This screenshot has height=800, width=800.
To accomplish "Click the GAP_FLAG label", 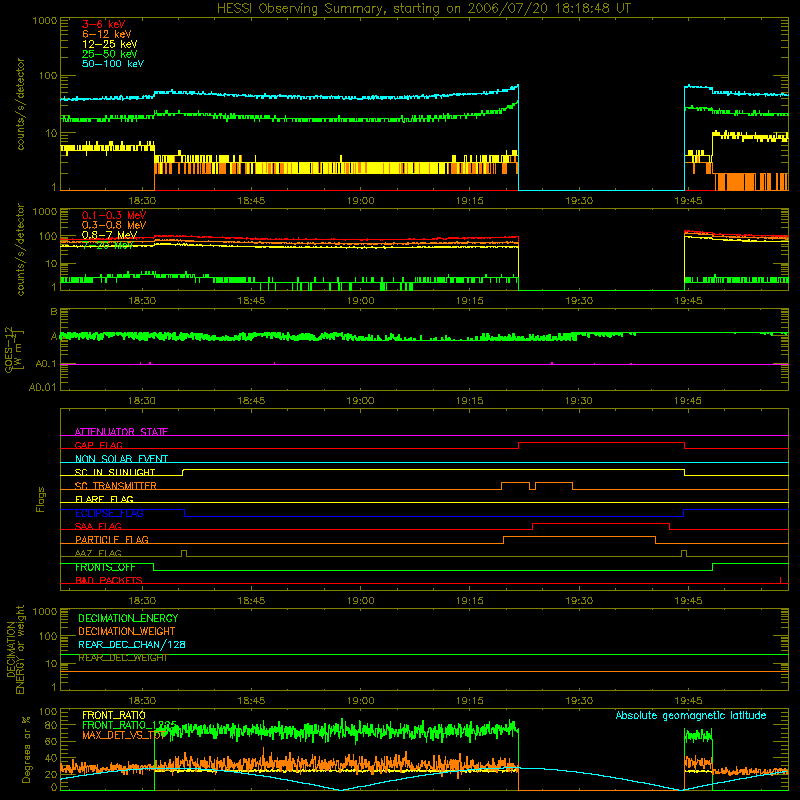I will tap(98, 445).
